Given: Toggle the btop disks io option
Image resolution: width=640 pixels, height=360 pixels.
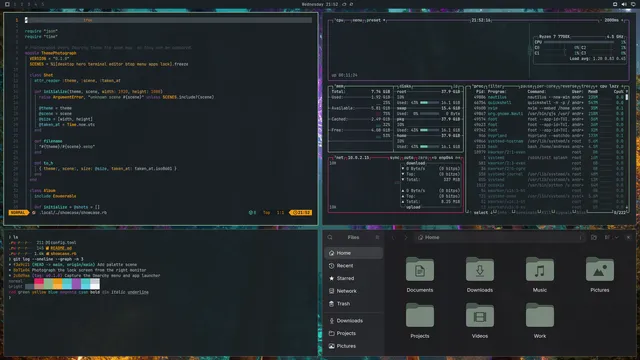Looking at the screenshot, I should coord(456,87).
